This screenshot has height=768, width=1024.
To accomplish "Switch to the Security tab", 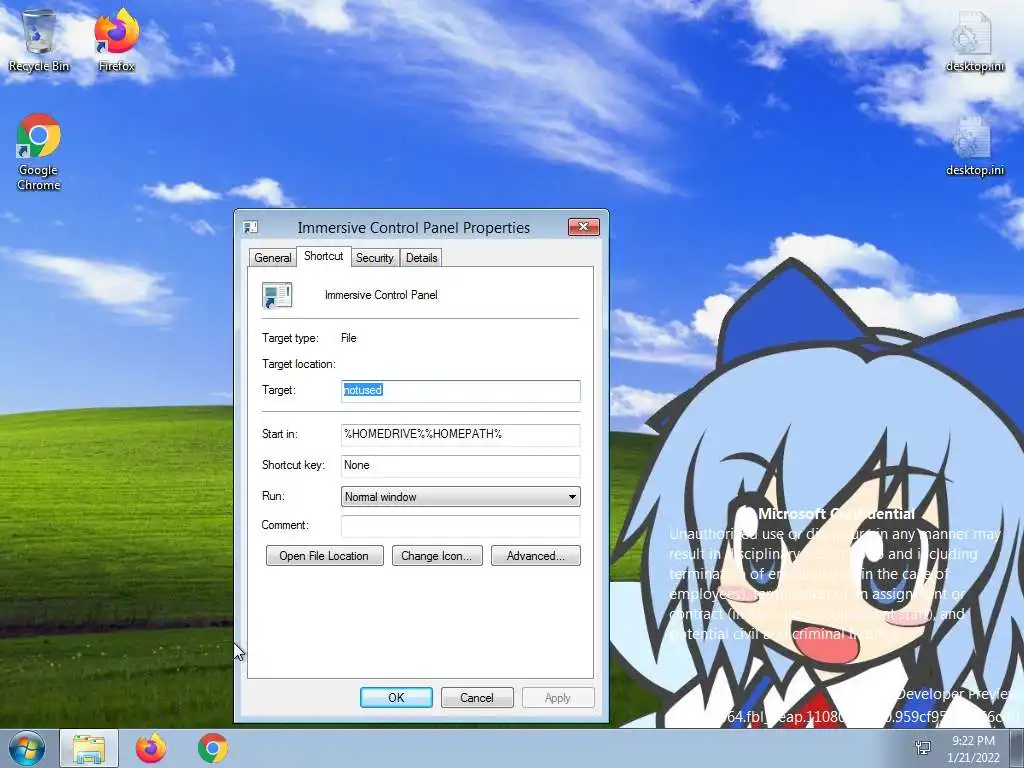I will coord(375,258).
